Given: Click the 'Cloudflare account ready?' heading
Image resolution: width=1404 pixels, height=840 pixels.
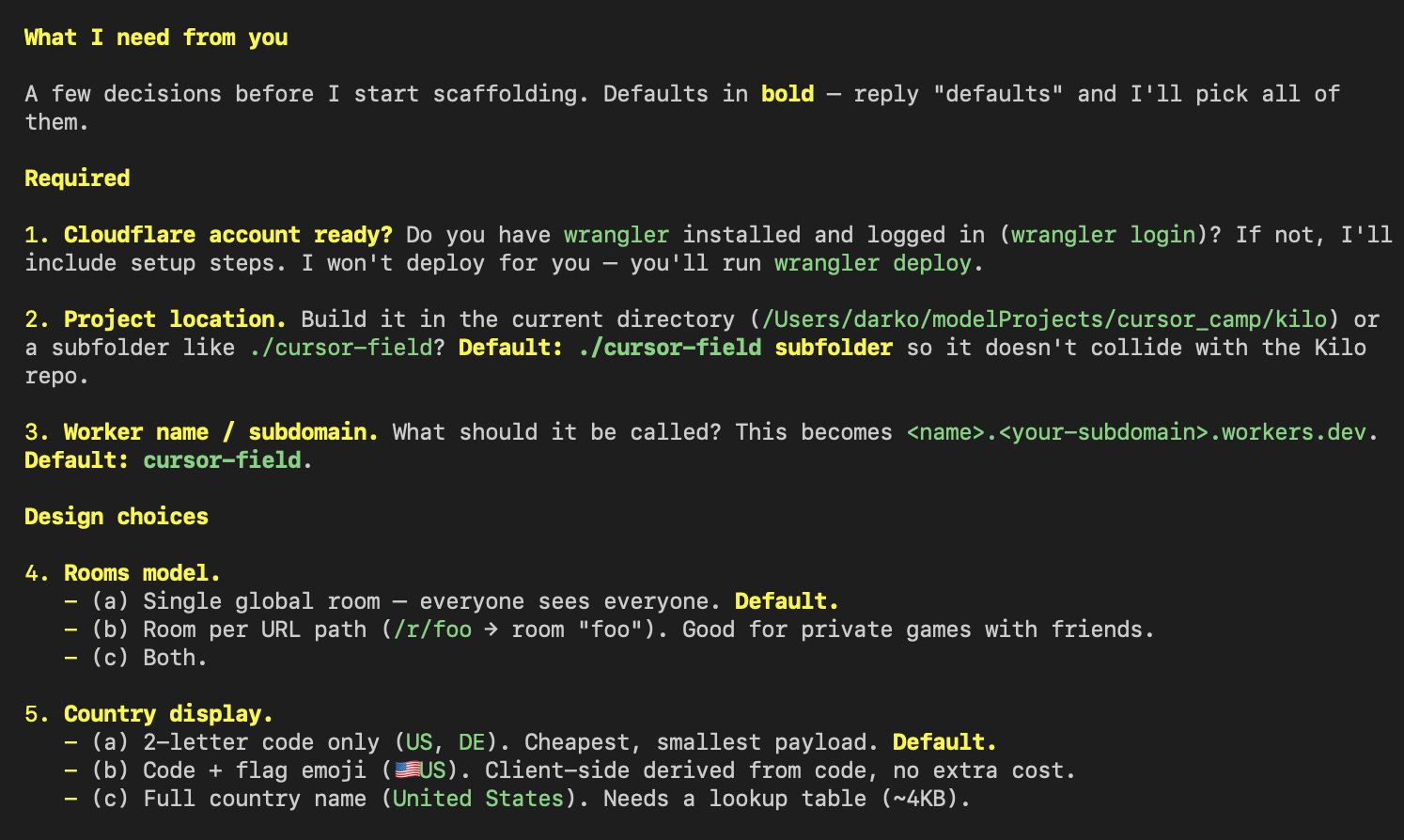Looking at the screenshot, I should click(227, 235).
